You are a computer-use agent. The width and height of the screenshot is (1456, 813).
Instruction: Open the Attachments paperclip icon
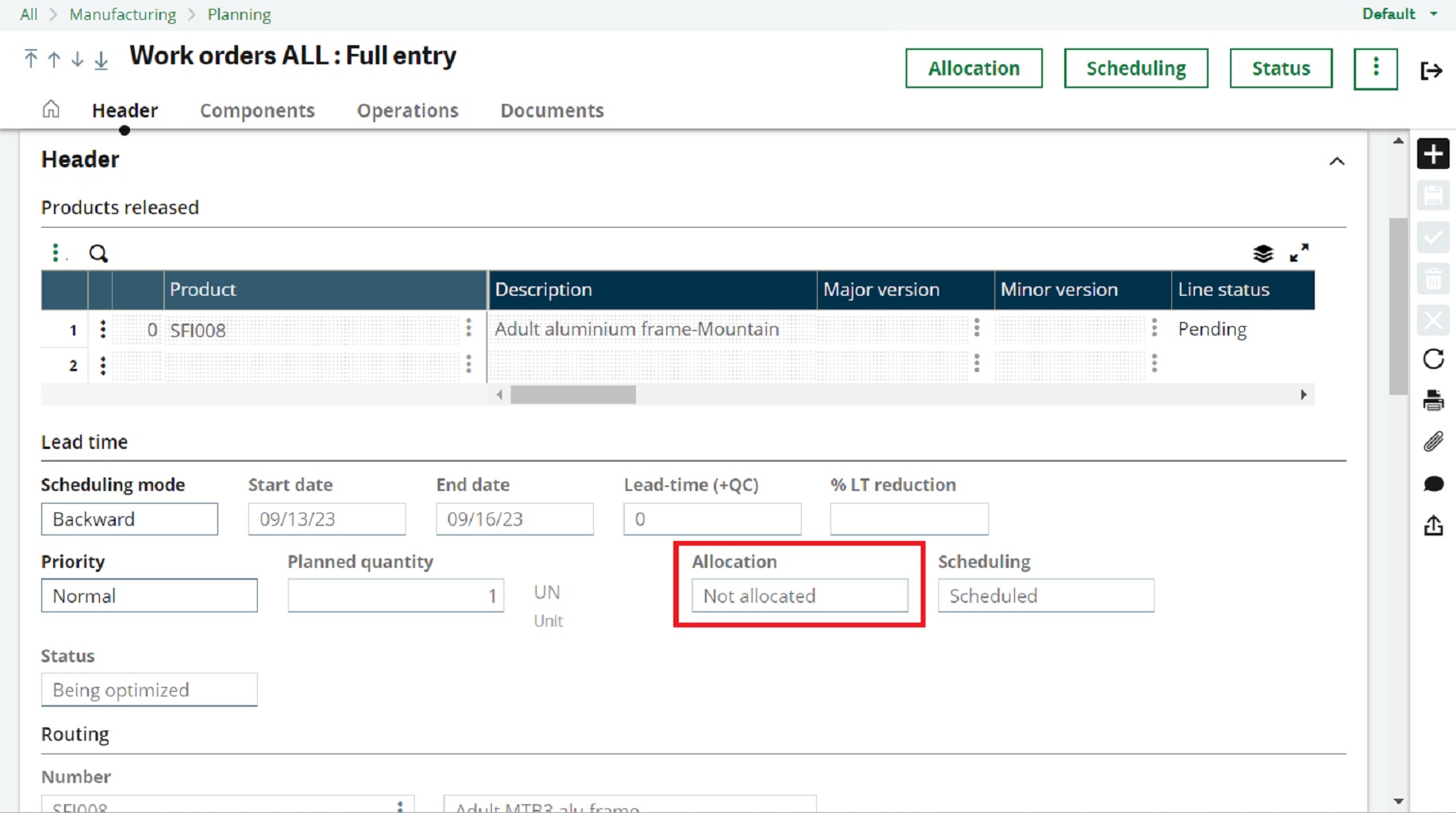pos(1433,442)
